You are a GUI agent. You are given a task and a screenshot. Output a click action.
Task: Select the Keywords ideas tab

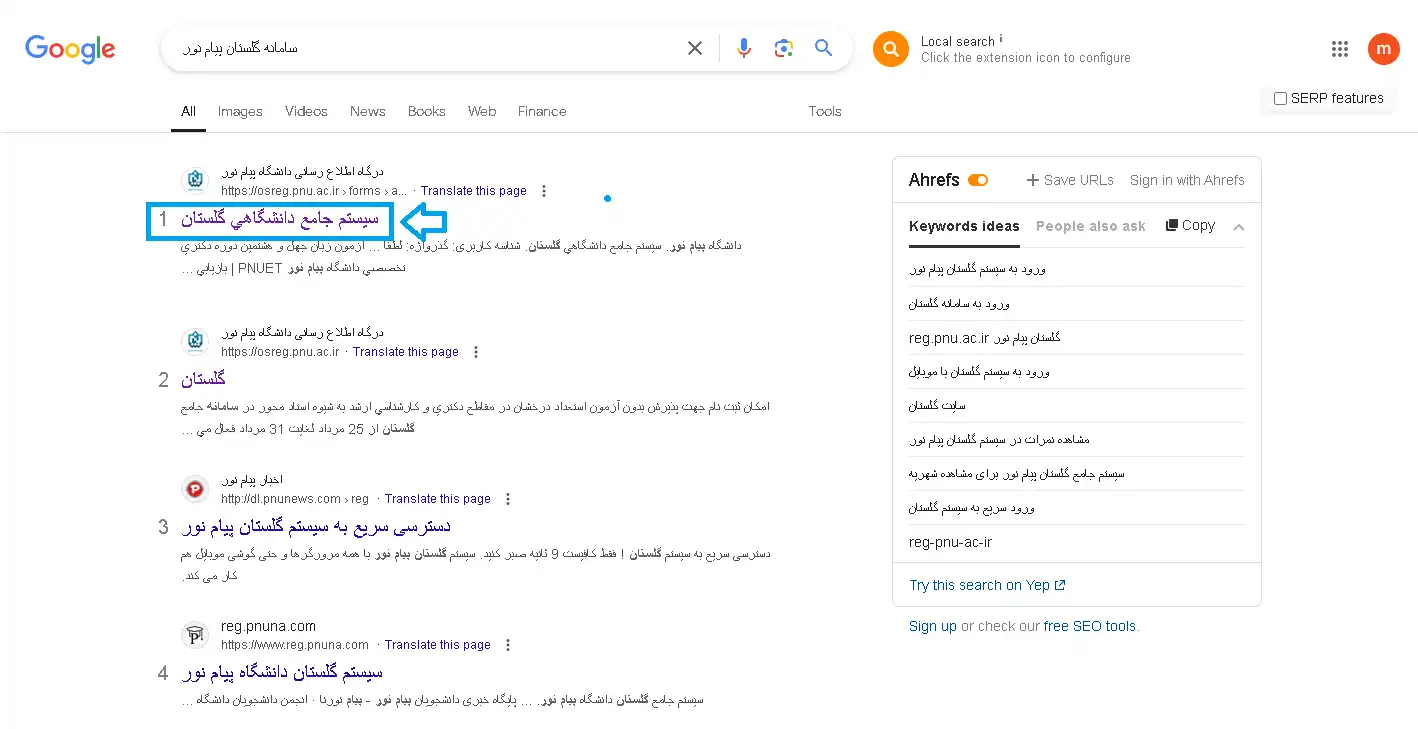tap(964, 226)
